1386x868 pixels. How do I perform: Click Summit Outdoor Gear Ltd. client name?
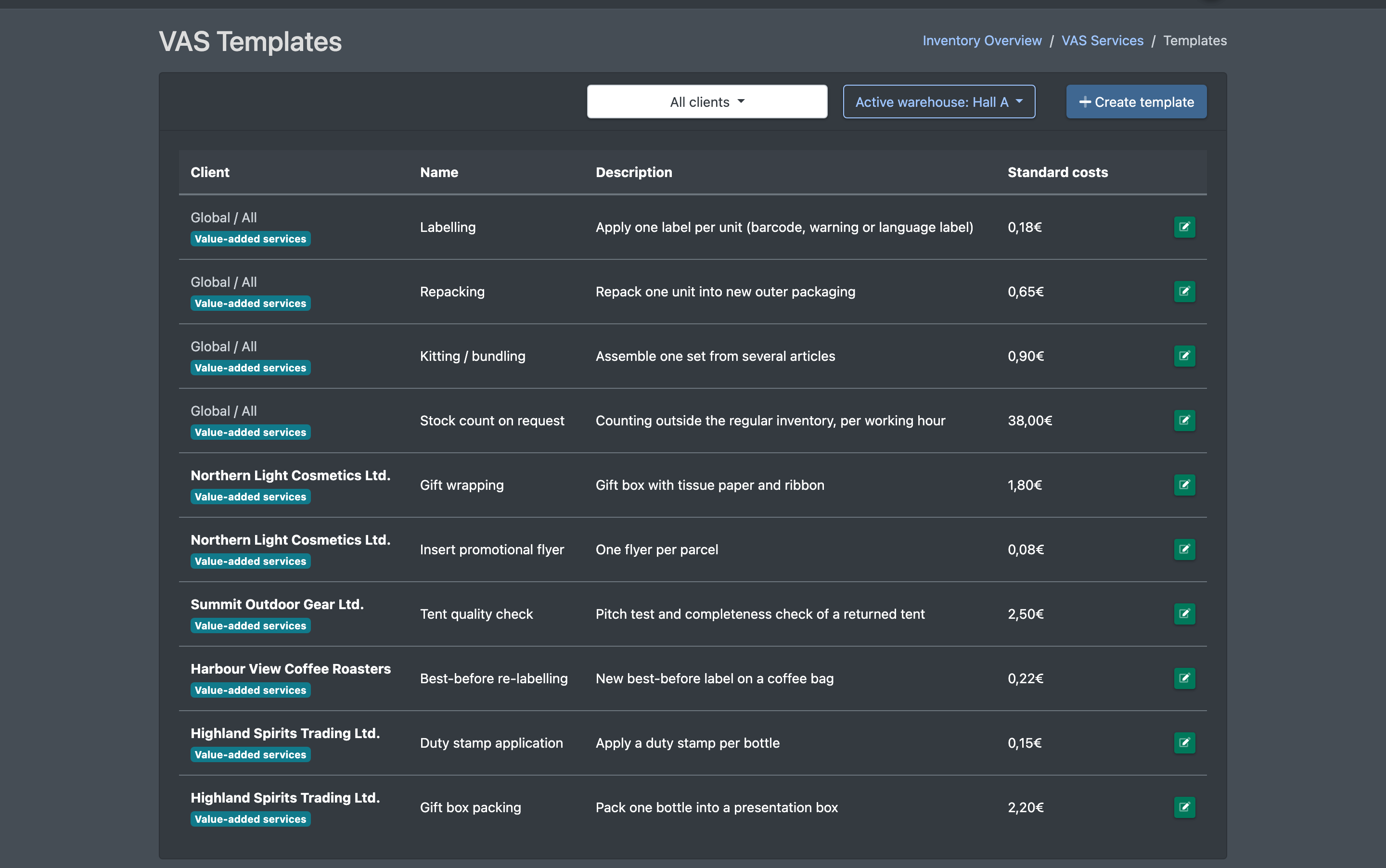point(277,604)
